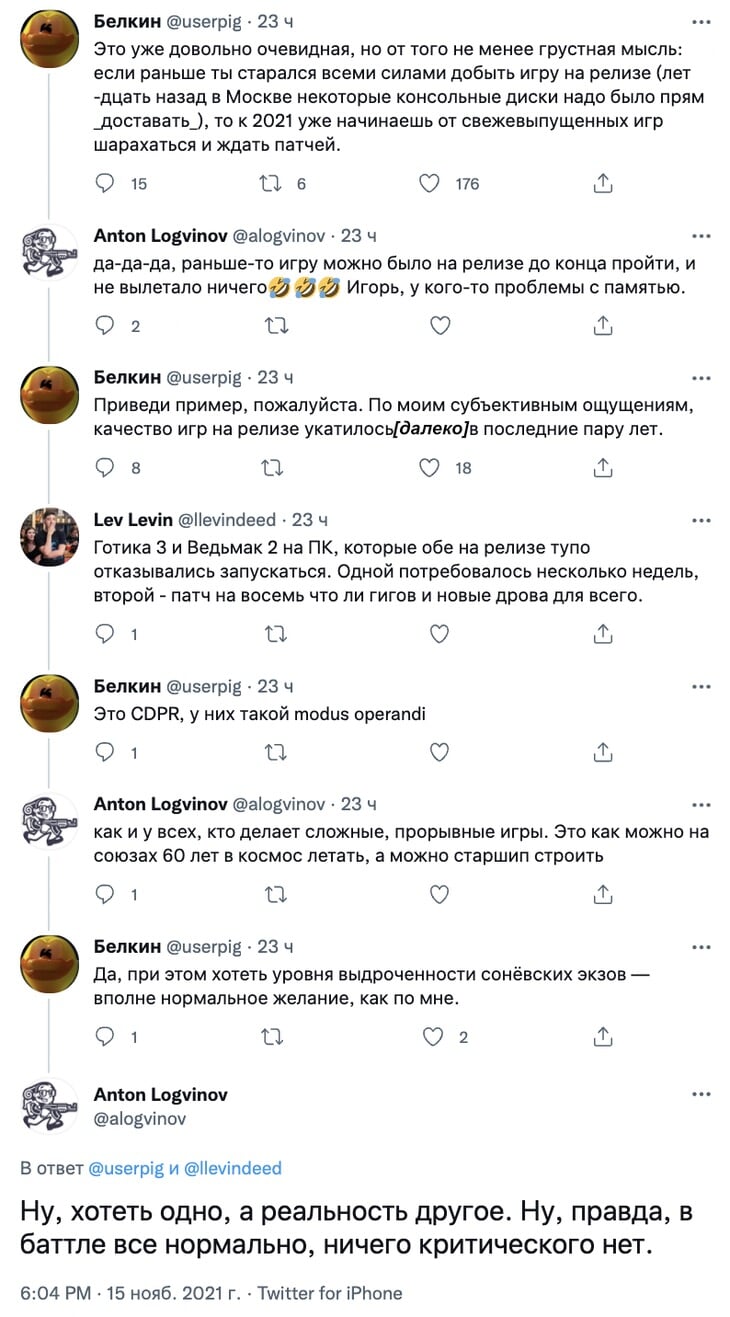This screenshot has height=1317, width=730.
Task: Open more options on Lev Levin's tweet
Action: coord(702,521)
